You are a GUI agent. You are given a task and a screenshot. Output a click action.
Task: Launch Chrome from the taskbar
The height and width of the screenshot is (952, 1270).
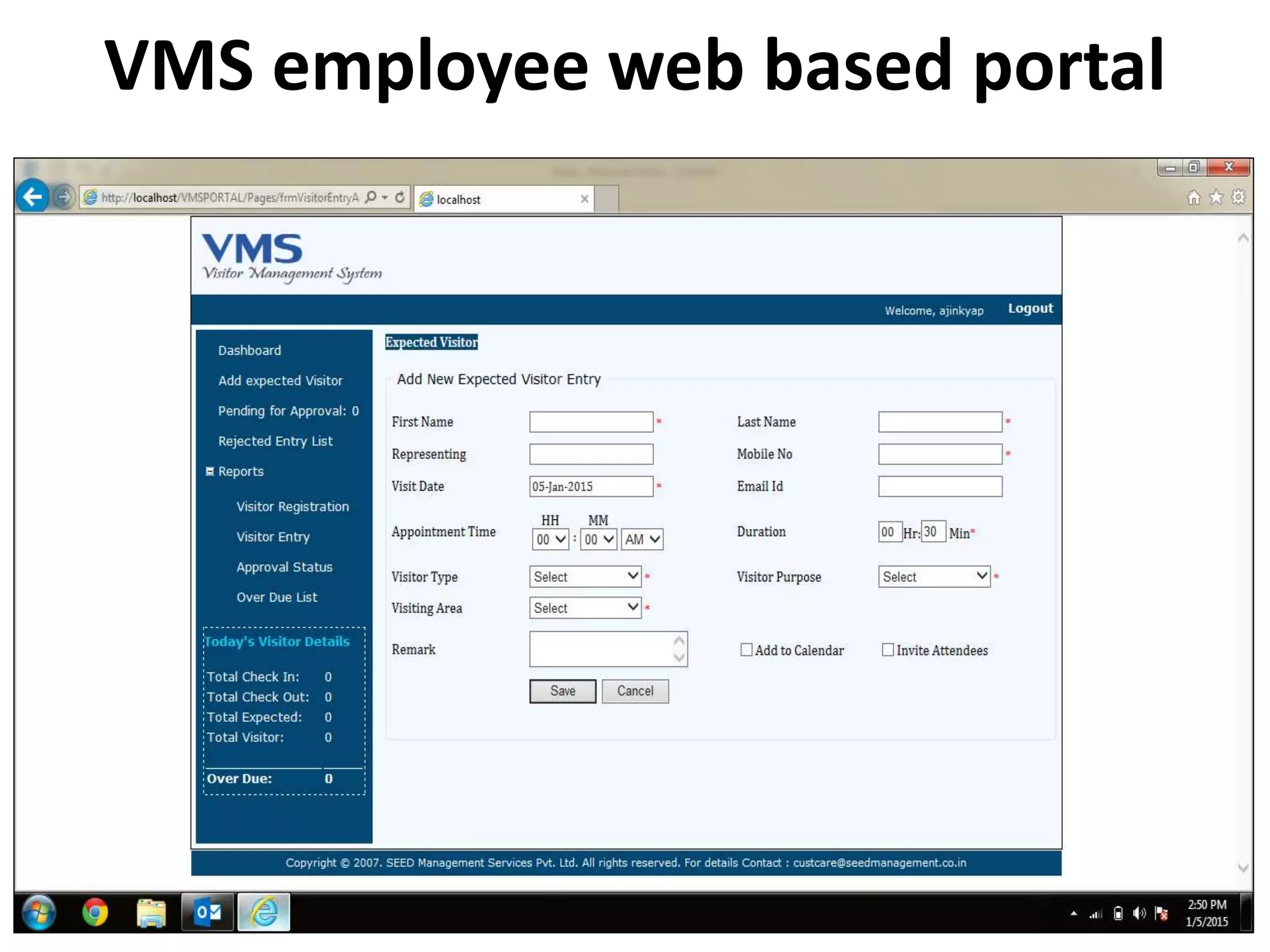point(95,912)
